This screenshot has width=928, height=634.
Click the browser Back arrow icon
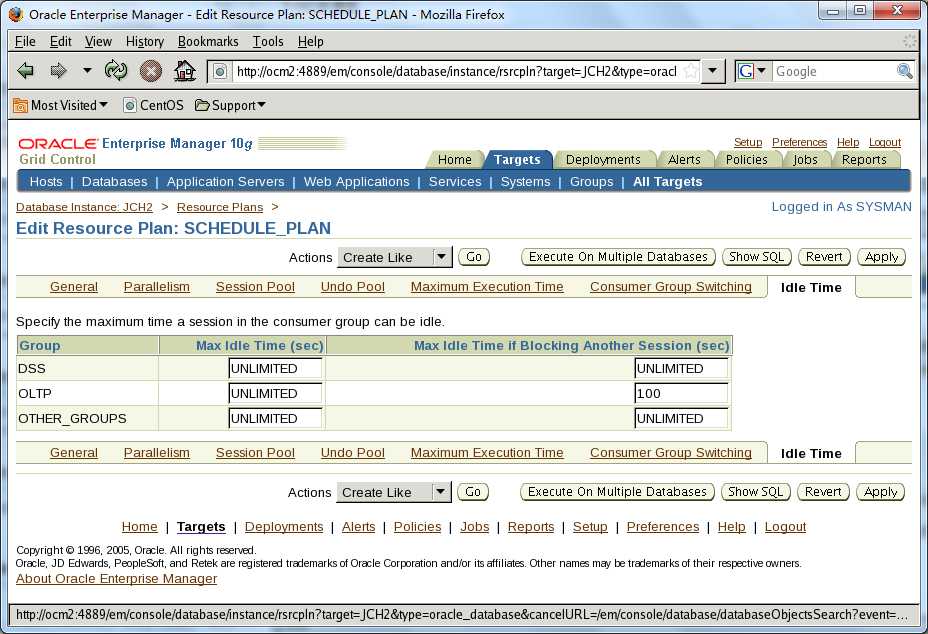click(x=25, y=71)
